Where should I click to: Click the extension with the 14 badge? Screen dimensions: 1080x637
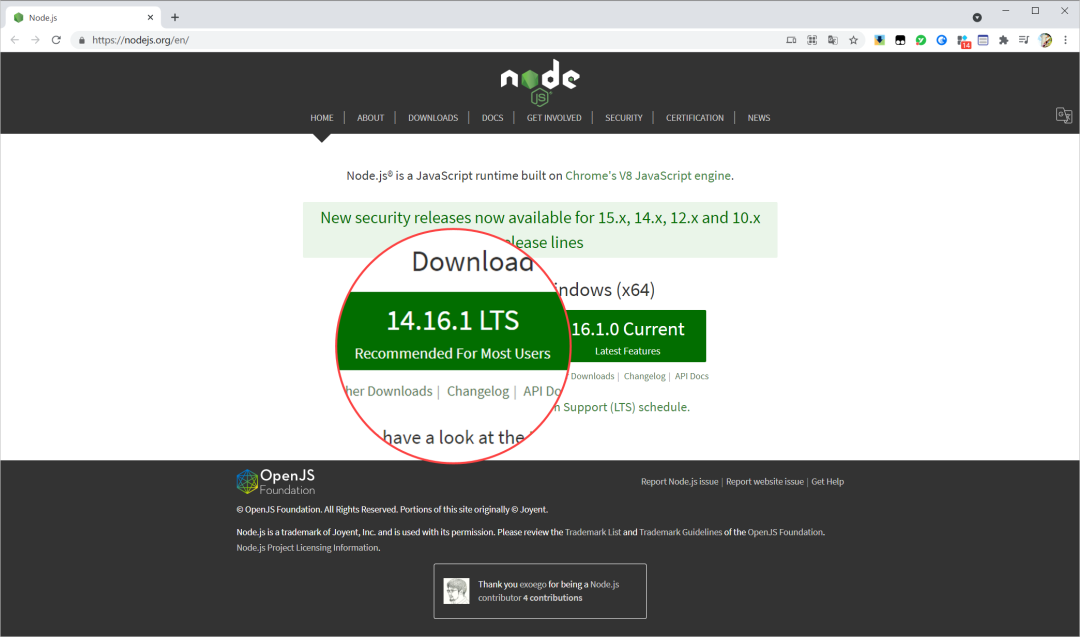point(963,41)
